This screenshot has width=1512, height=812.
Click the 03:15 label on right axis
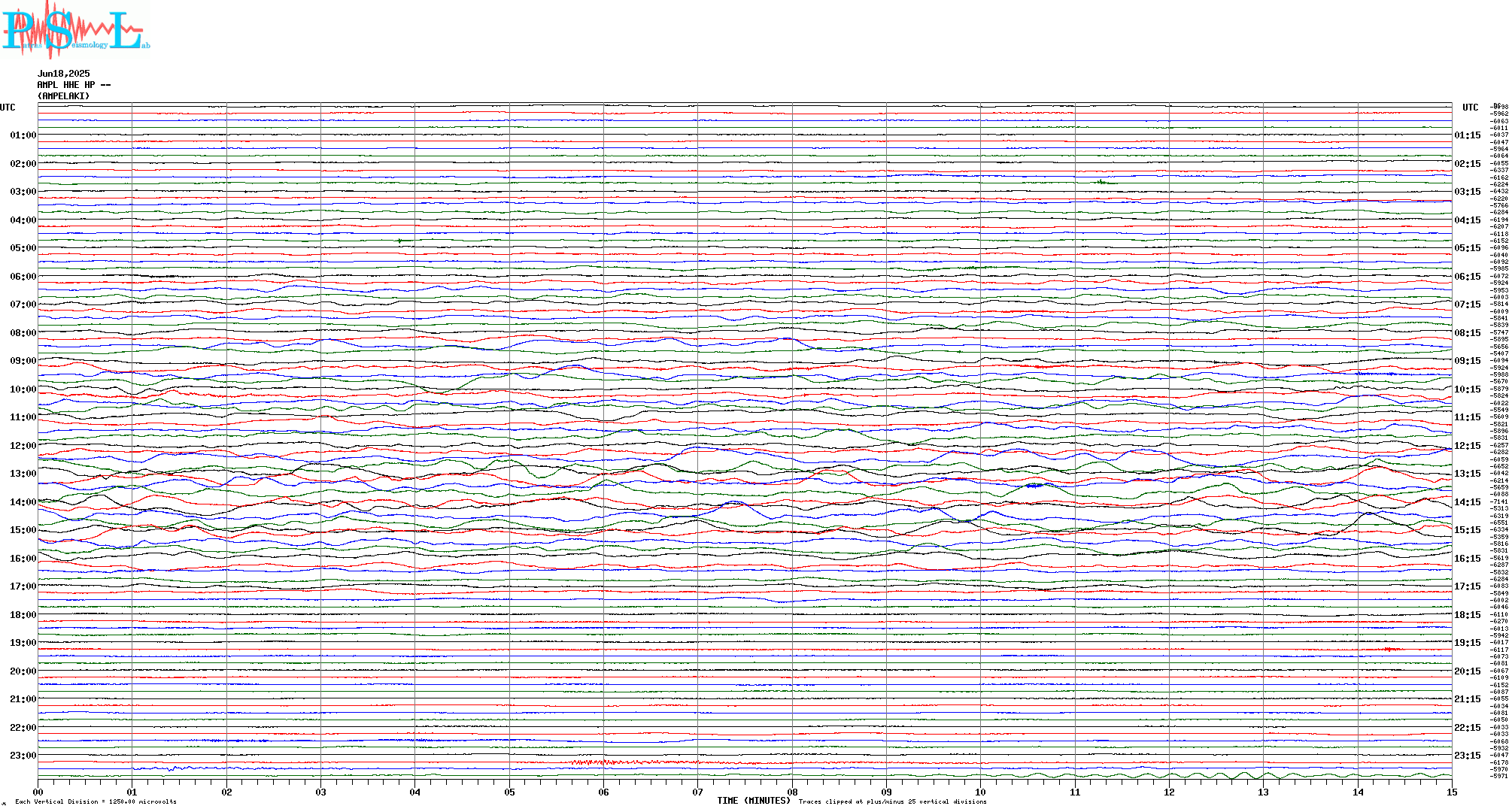coord(1468,192)
